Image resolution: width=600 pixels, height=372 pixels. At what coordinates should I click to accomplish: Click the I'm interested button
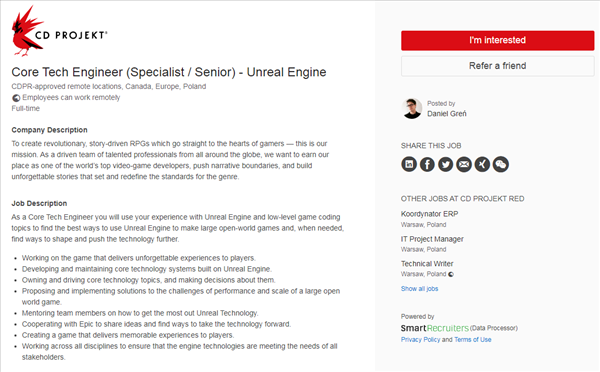coord(497,40)
